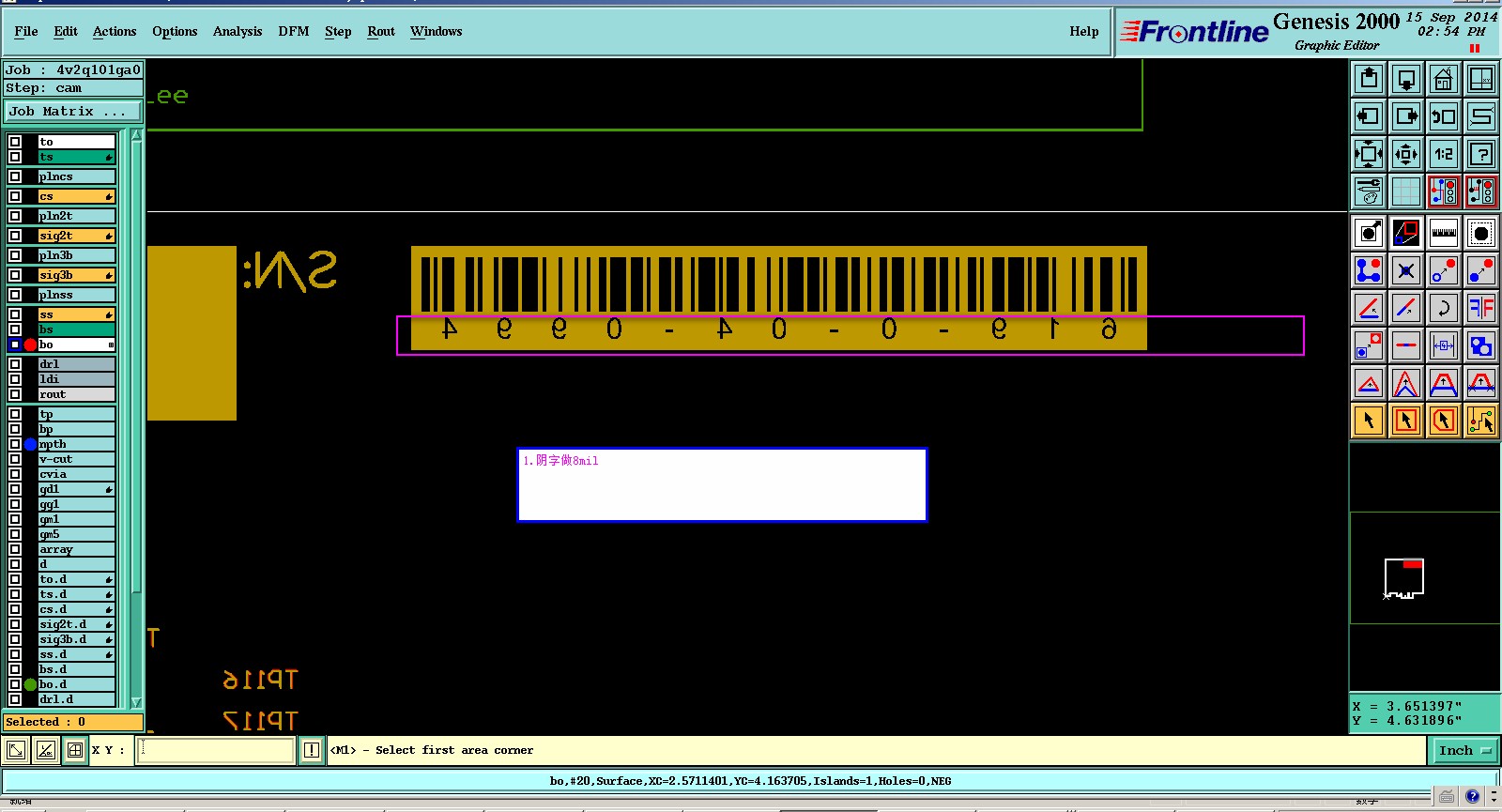Toggle the checkbox for layer pln3b
The height and width of the screenshot is (812, 1502).
(x=15, y=255)
